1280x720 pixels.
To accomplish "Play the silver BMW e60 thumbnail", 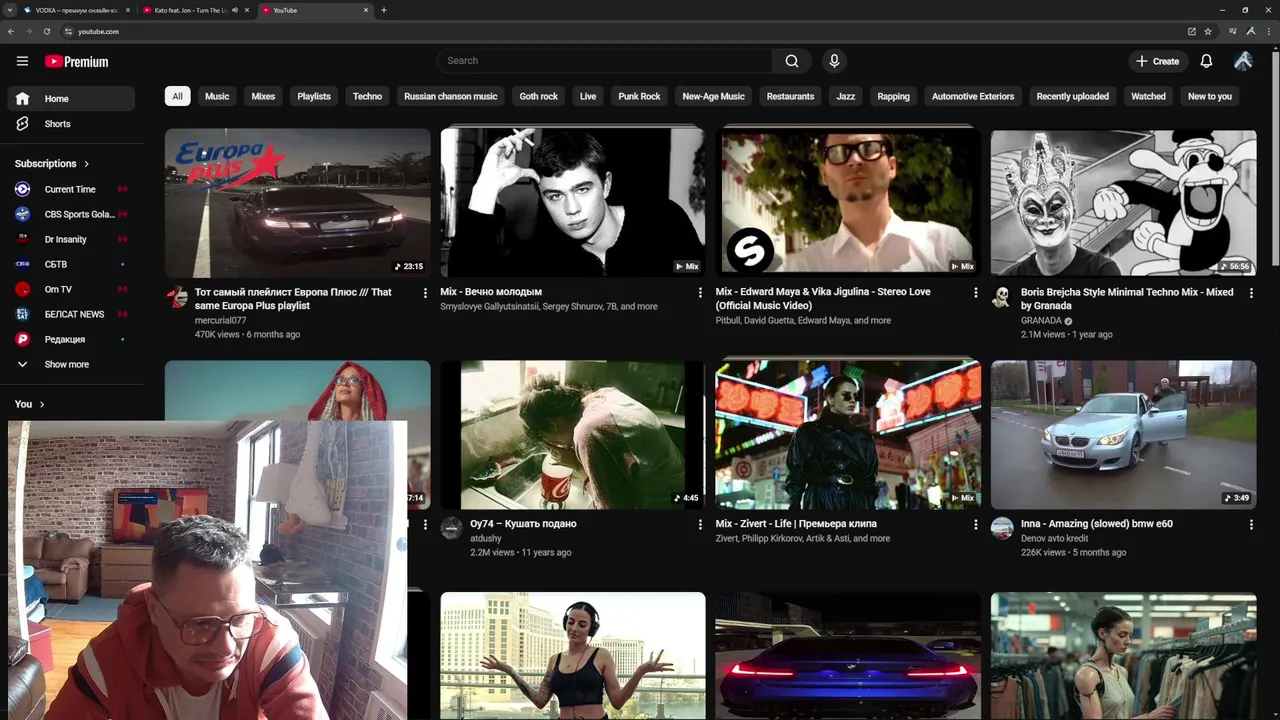I will (1123, 434).
